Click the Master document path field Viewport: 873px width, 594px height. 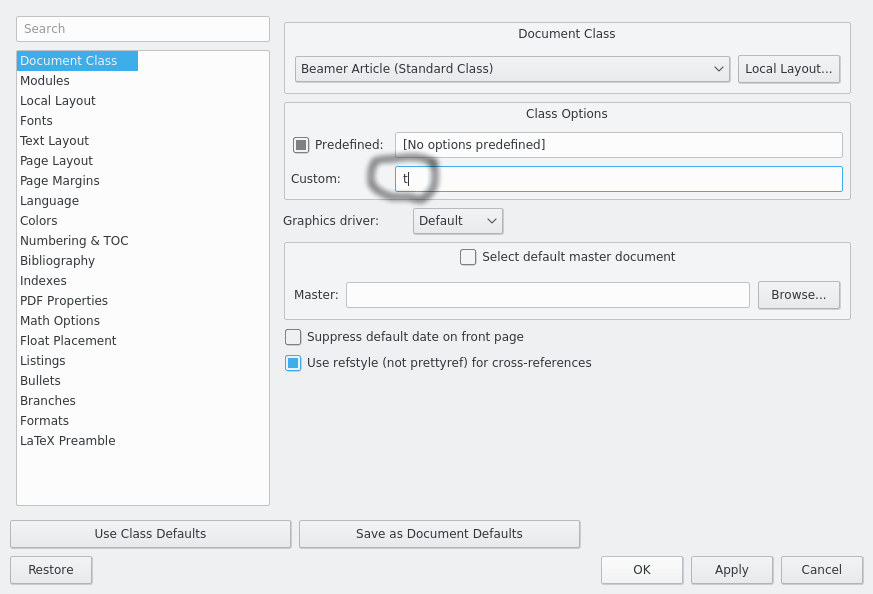[547, 295]
